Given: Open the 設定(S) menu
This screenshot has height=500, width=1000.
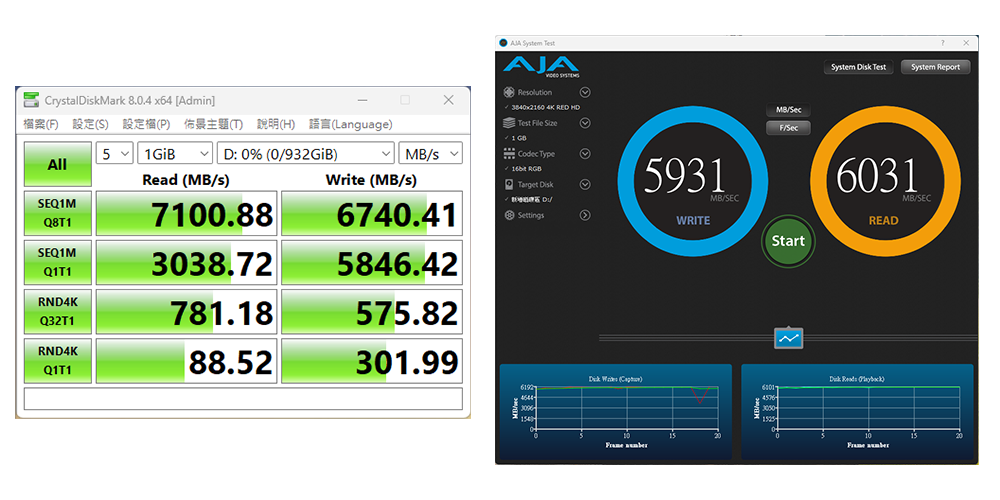Looking at the screenshot, I should (x=90, y=124).
